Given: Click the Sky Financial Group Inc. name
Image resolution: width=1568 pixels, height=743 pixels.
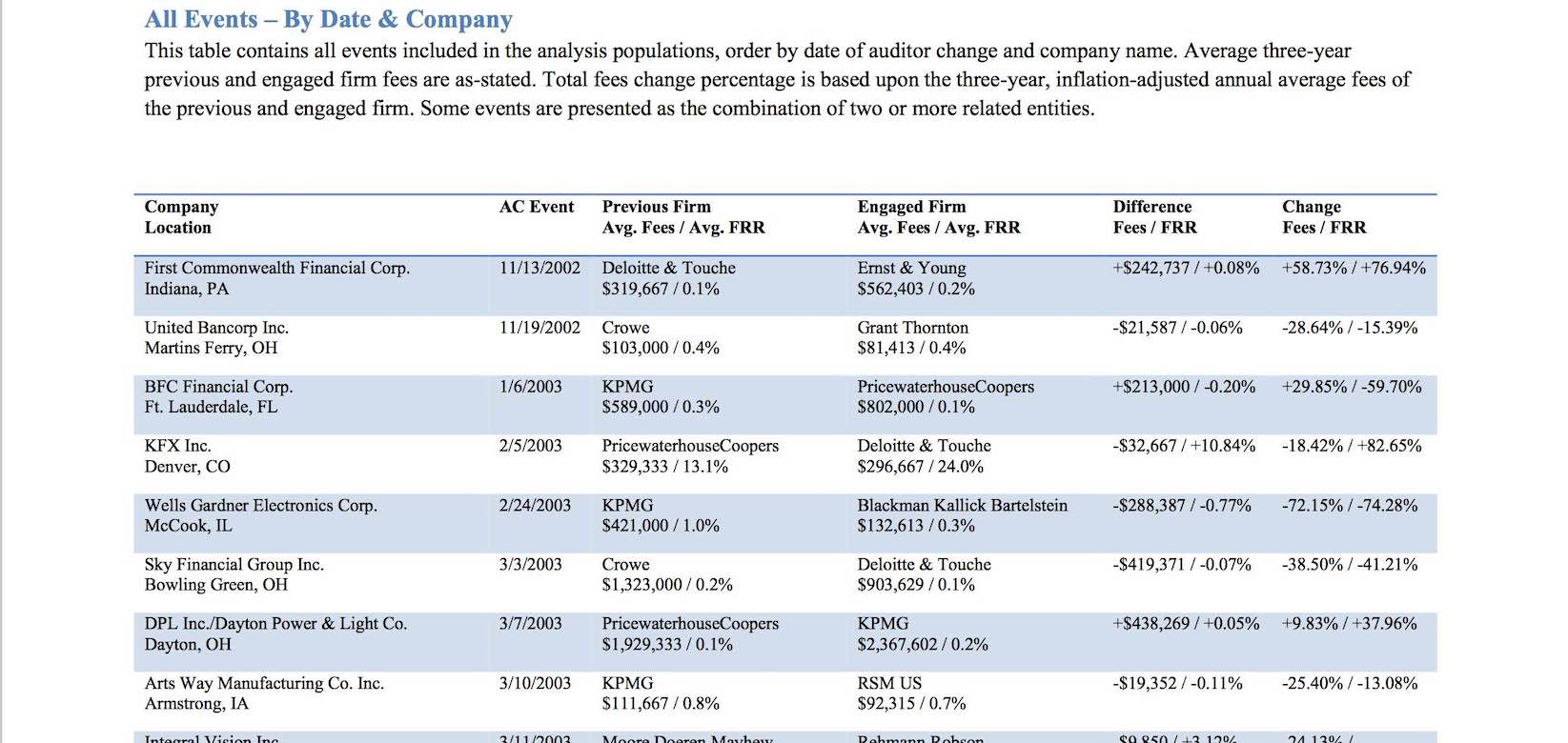Looking at the screenshot, I should [x=234, y=565].
